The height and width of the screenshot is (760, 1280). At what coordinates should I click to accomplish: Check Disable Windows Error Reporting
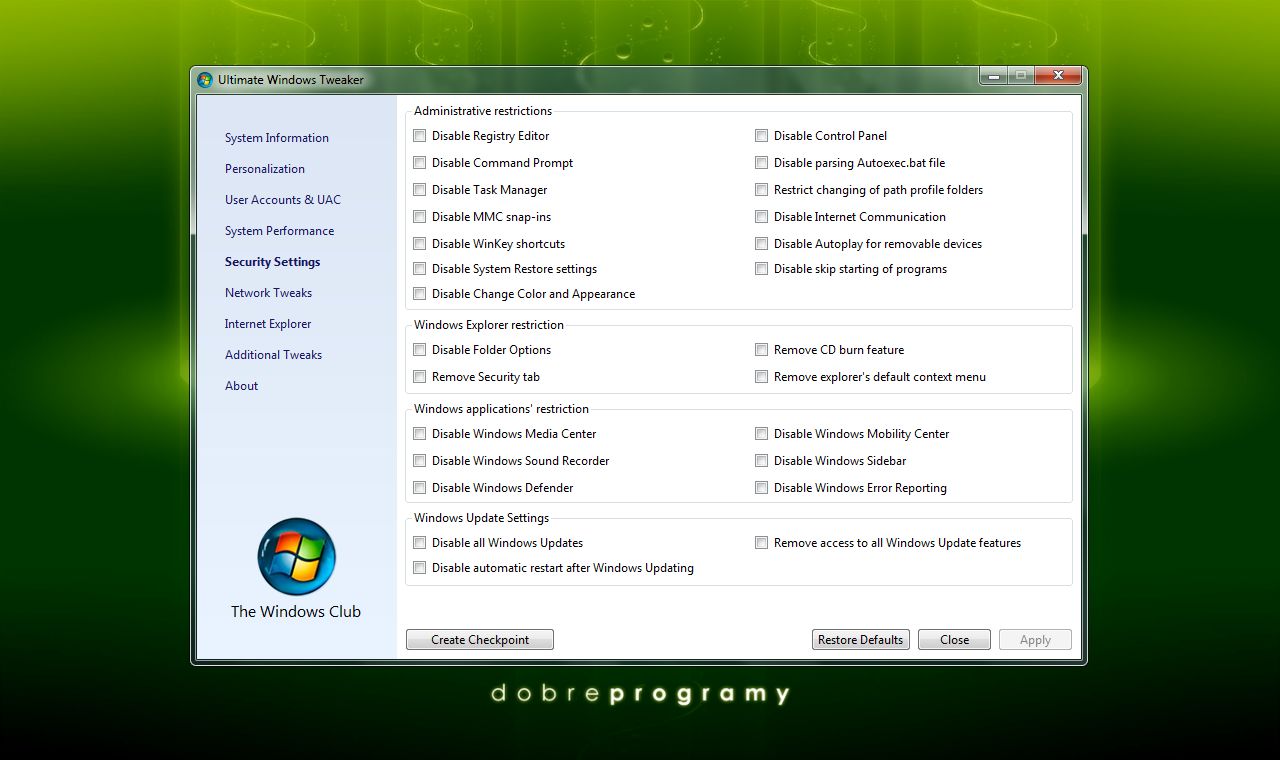[x=762, y=488]
